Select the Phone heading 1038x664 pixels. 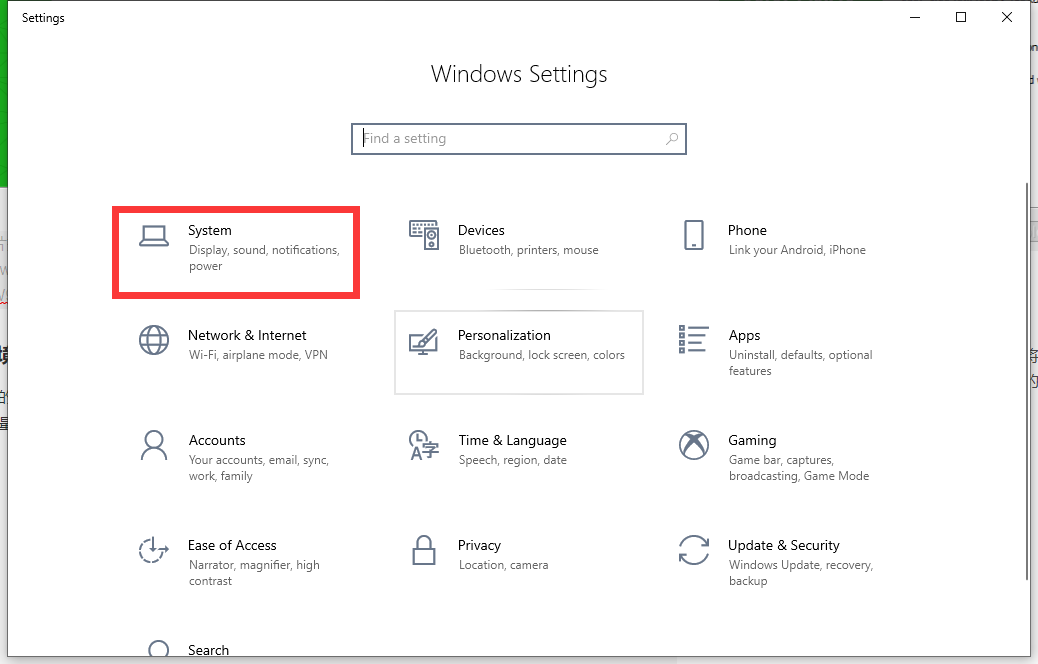(x=747, y=230)
